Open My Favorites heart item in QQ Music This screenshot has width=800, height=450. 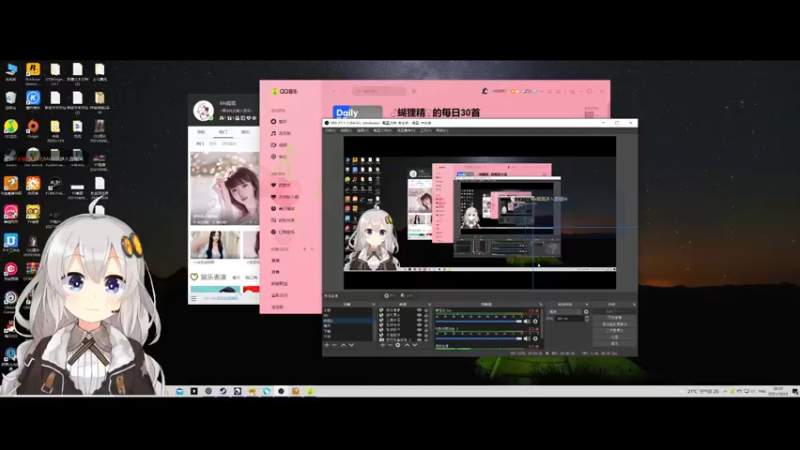(281, 185)
